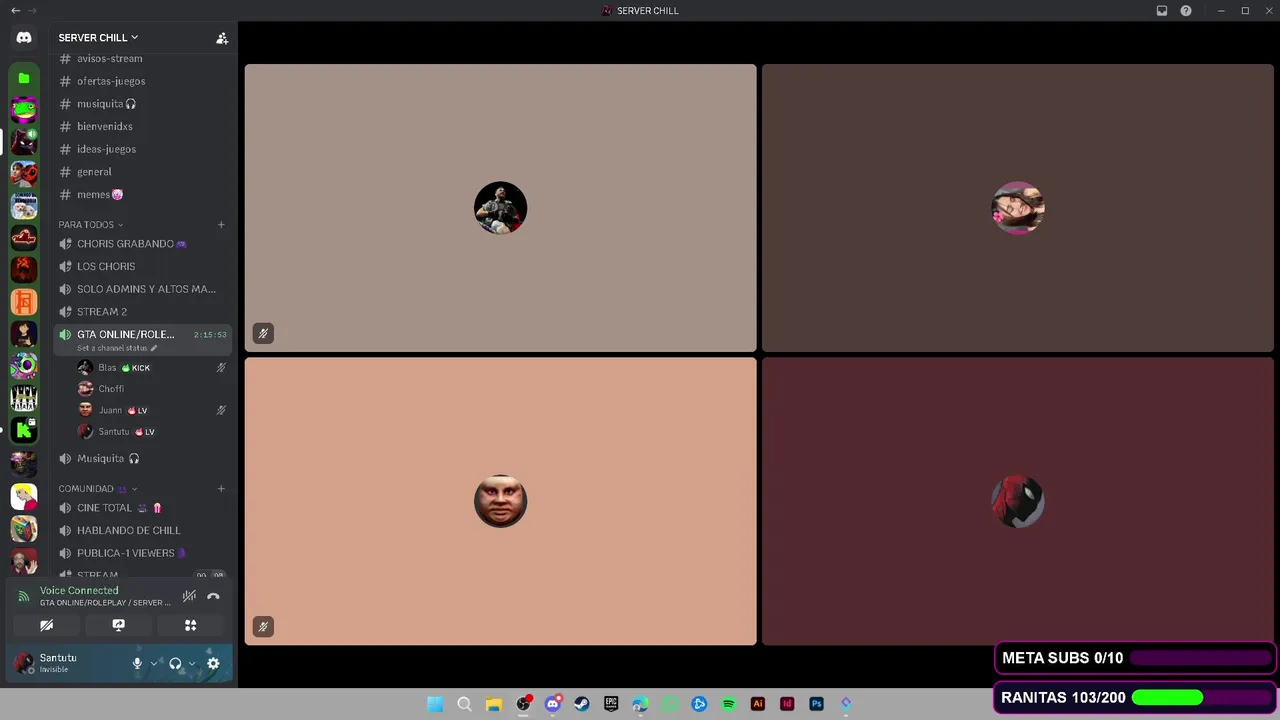
Task: Toggle noise suppression icon near Voice Connected
Action: coord(189,596)
